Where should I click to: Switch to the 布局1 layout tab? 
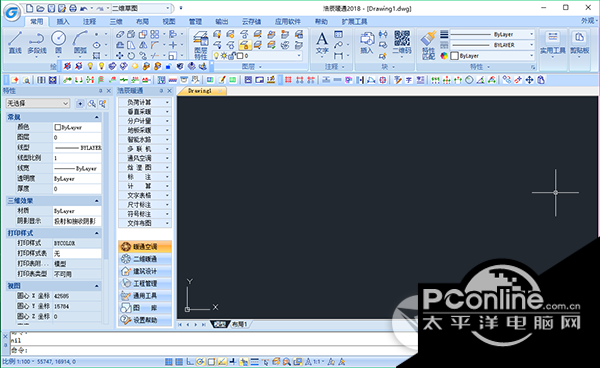(239, 324)
